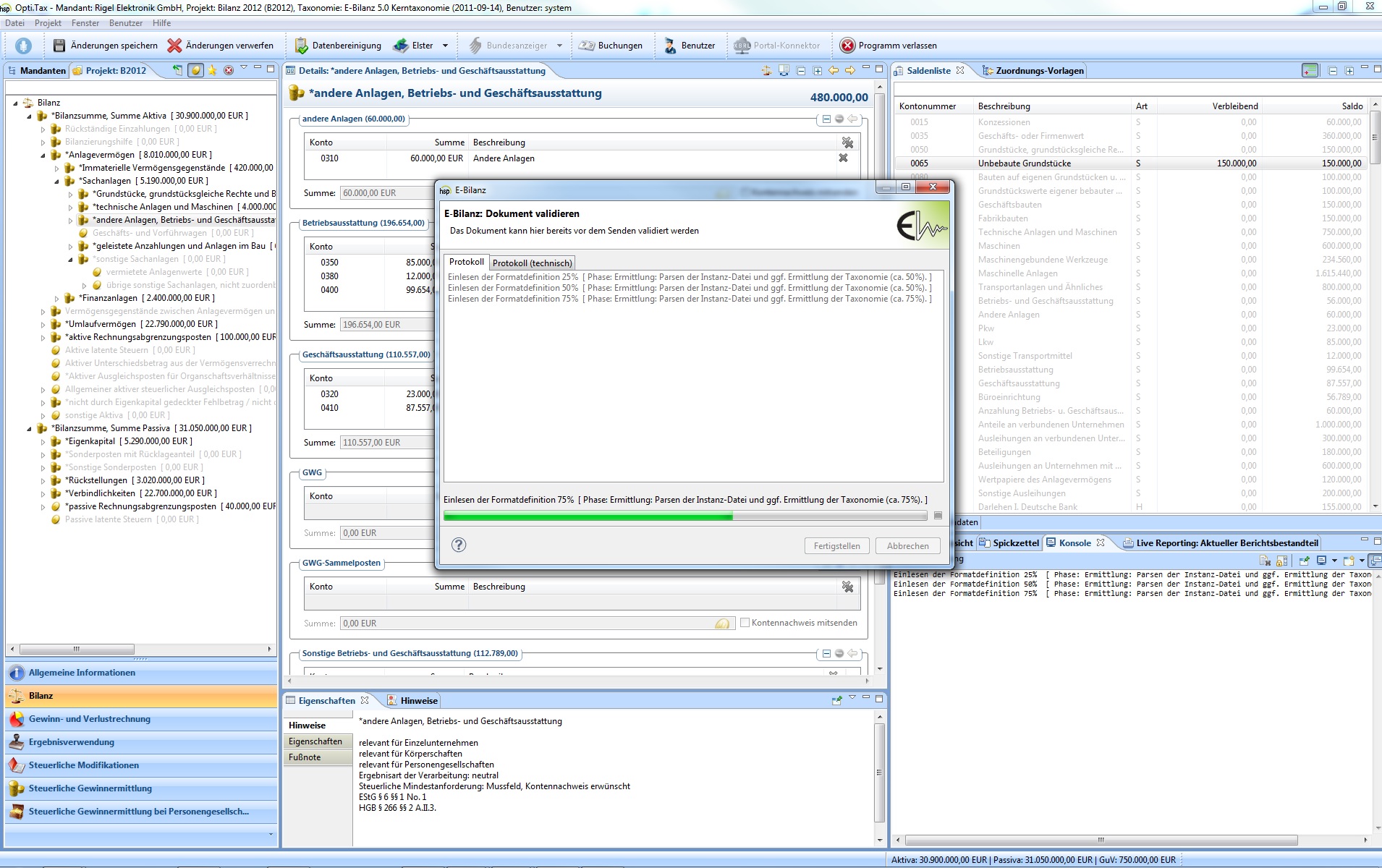Click the Kontonummer column header

click(x=933, y=106)
